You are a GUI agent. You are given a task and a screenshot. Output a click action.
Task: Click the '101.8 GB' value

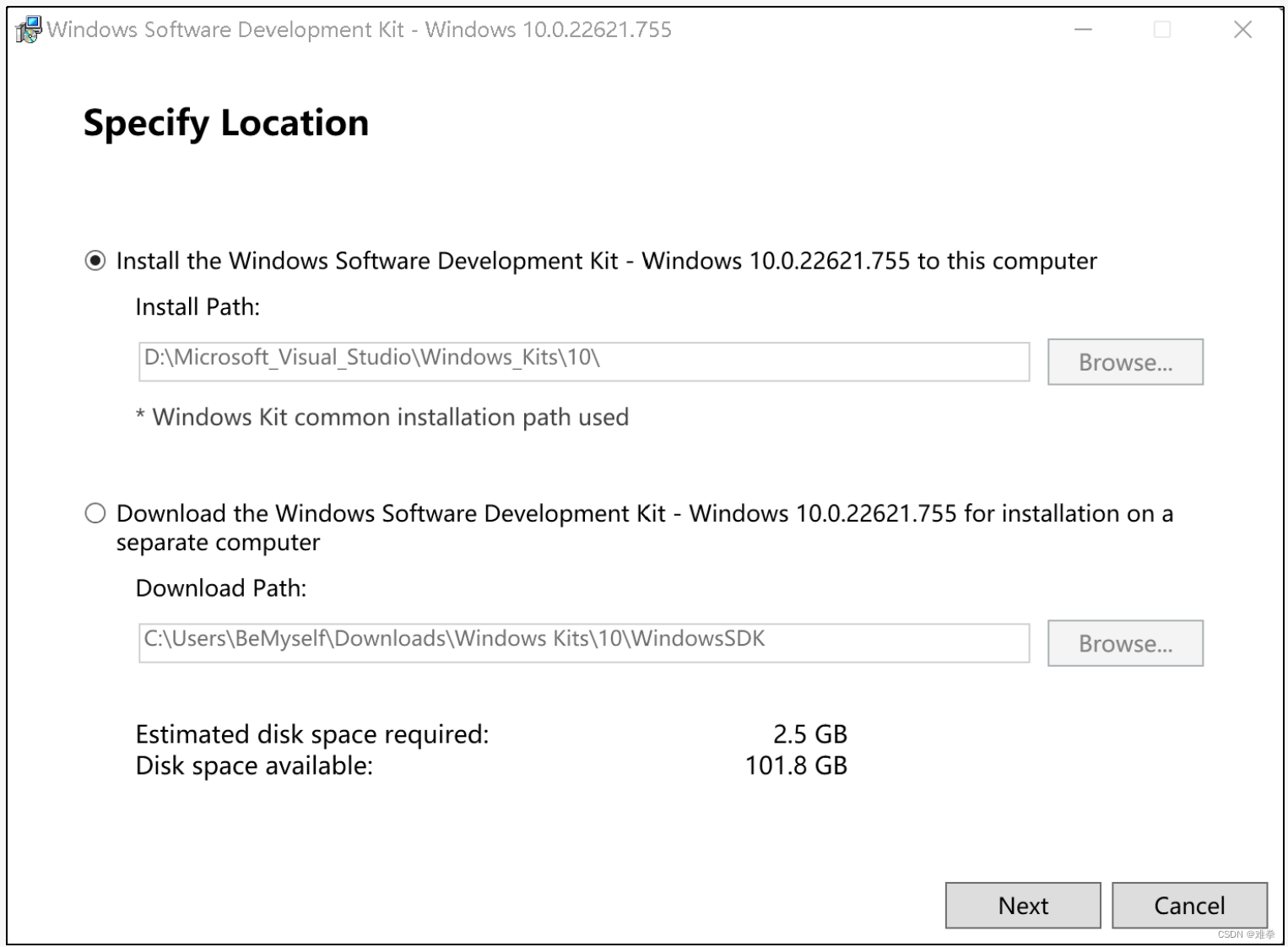click(x=796, y=766)
